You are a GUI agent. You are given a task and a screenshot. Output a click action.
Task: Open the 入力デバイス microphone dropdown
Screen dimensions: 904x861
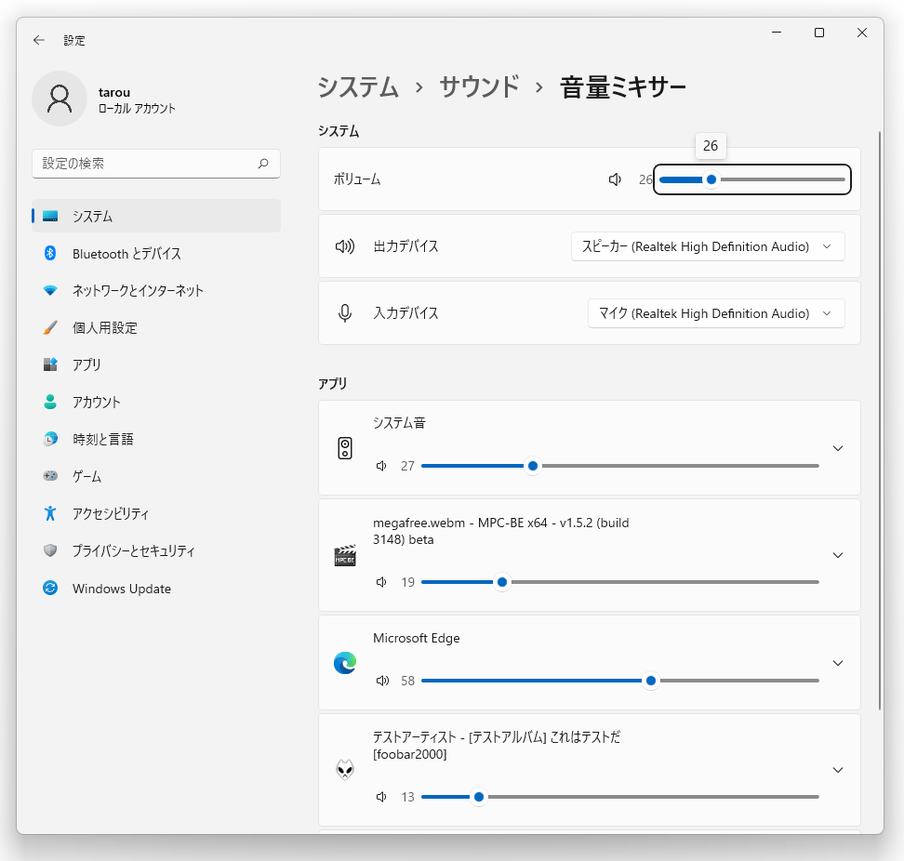tap(717, 314)
